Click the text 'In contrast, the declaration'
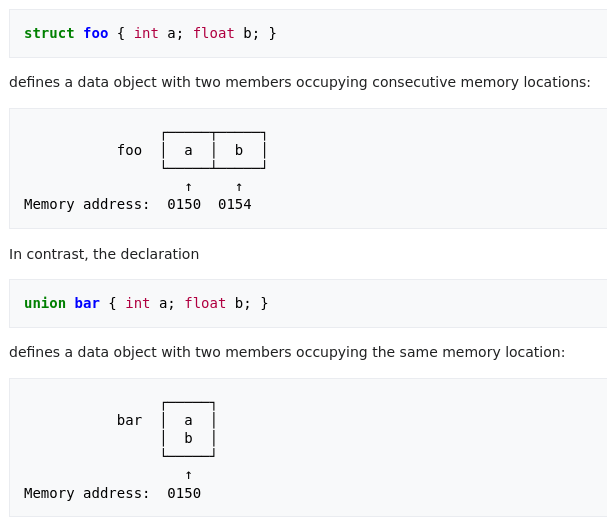 coord(104,254)
